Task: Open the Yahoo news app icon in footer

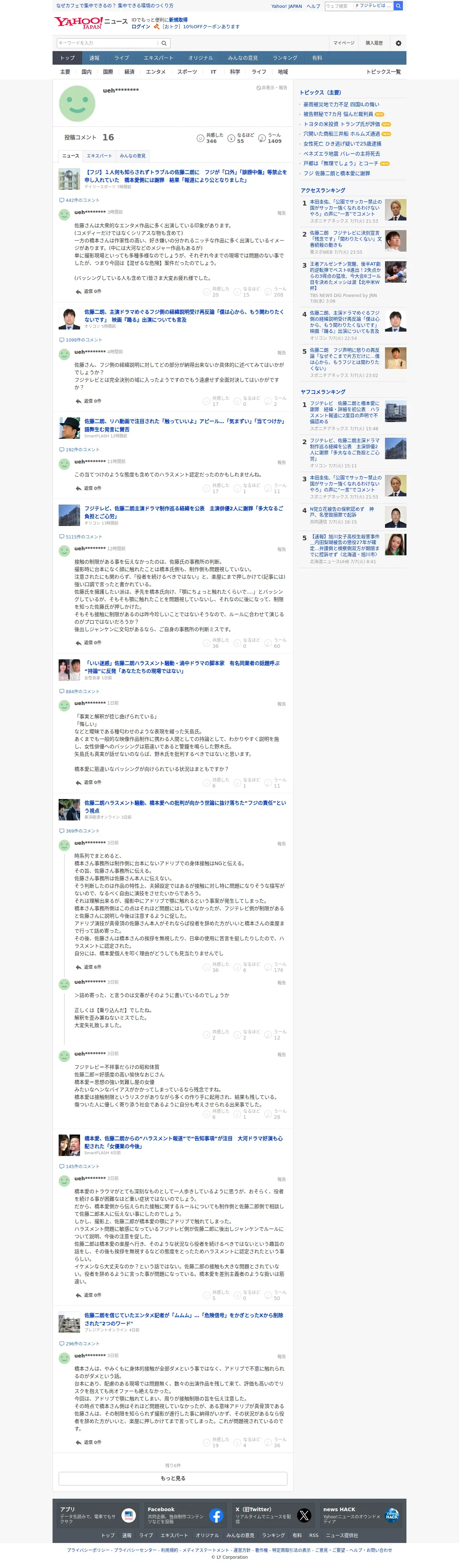Action: click(x=128, y=1516)
